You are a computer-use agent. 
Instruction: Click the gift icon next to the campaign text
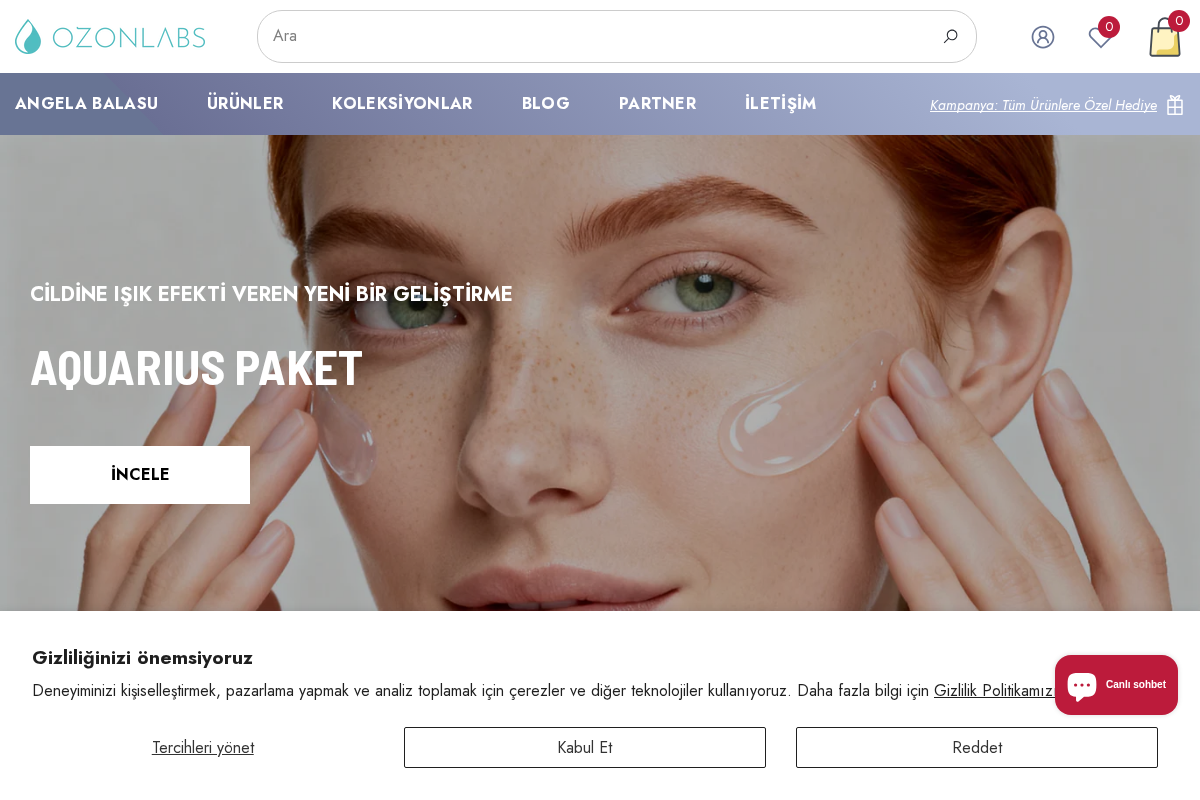[1176, 104]
